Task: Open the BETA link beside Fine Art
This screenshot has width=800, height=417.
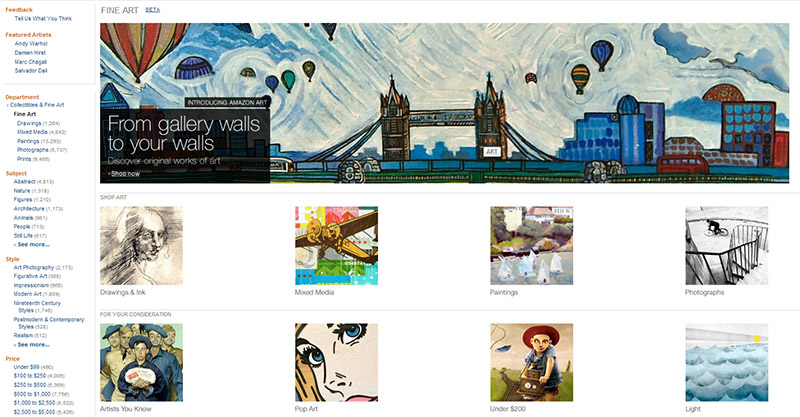Action: 153,10
